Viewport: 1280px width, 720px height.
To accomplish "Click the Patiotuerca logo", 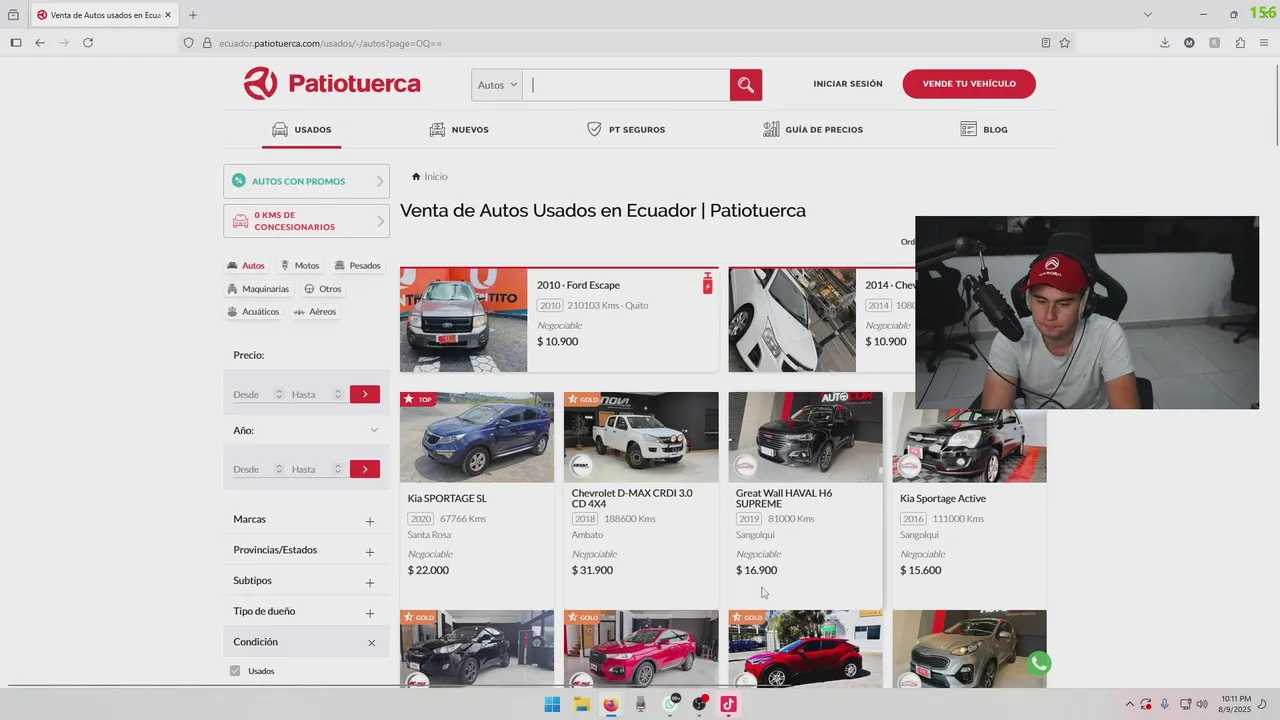I will tap(332, 84).
